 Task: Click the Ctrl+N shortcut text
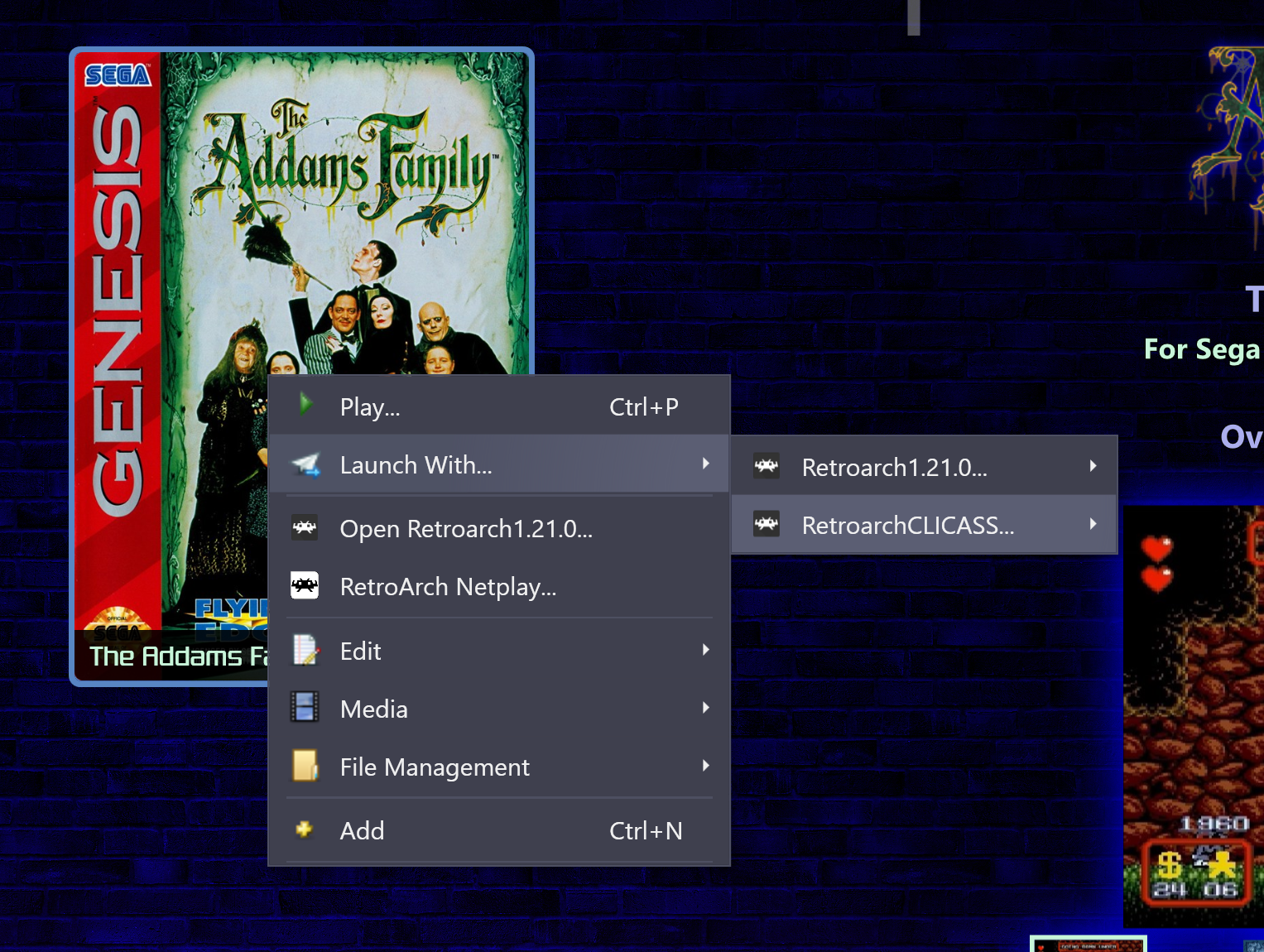click(x=646, y=830)
